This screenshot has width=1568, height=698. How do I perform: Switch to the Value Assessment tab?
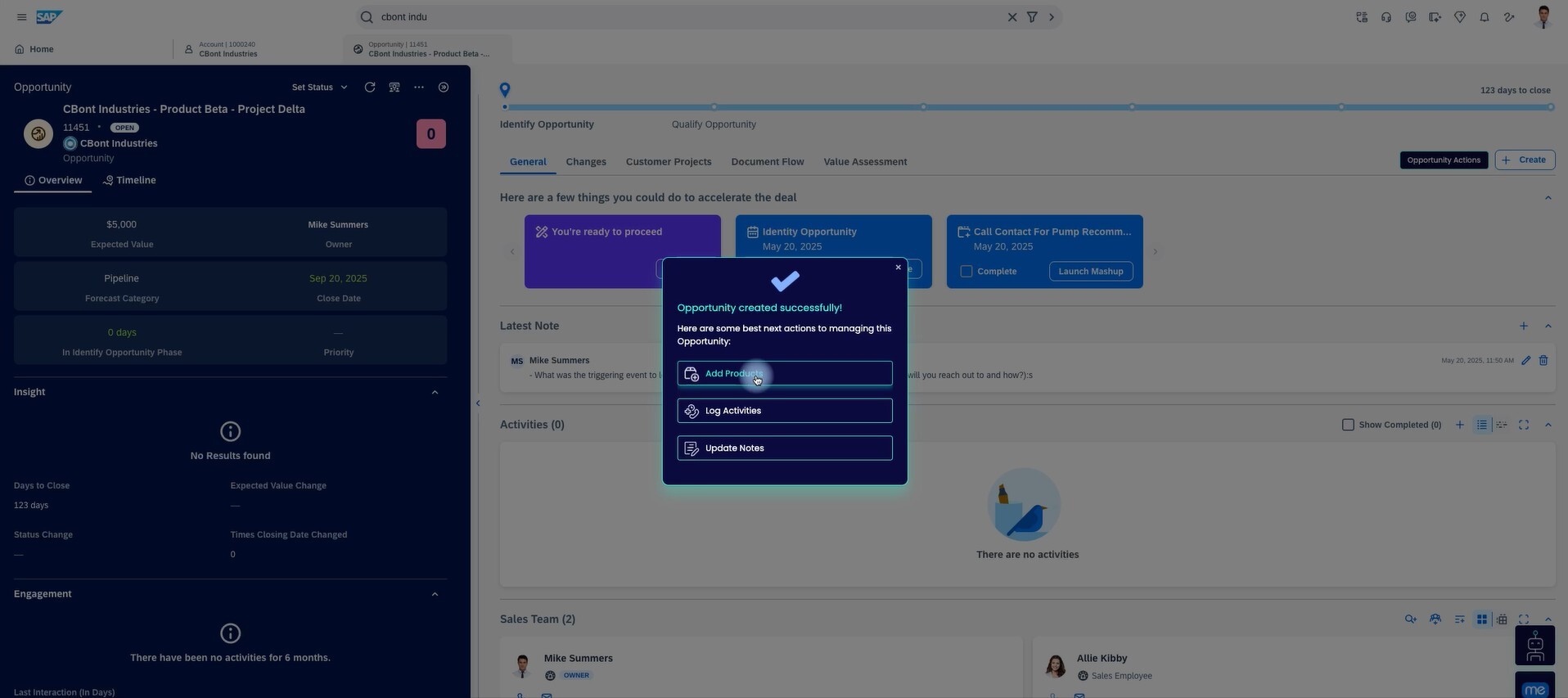[864, 162]
